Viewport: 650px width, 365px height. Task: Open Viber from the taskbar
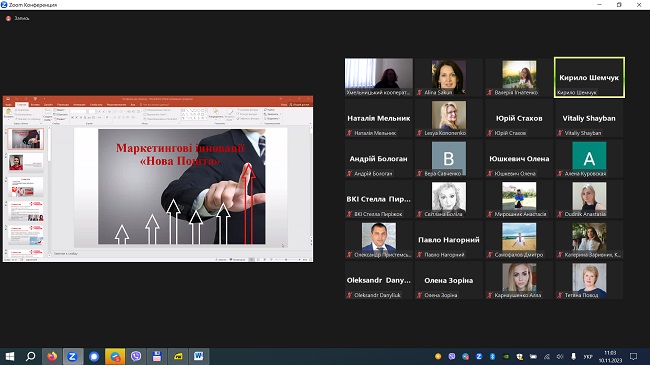pos(136,356)
